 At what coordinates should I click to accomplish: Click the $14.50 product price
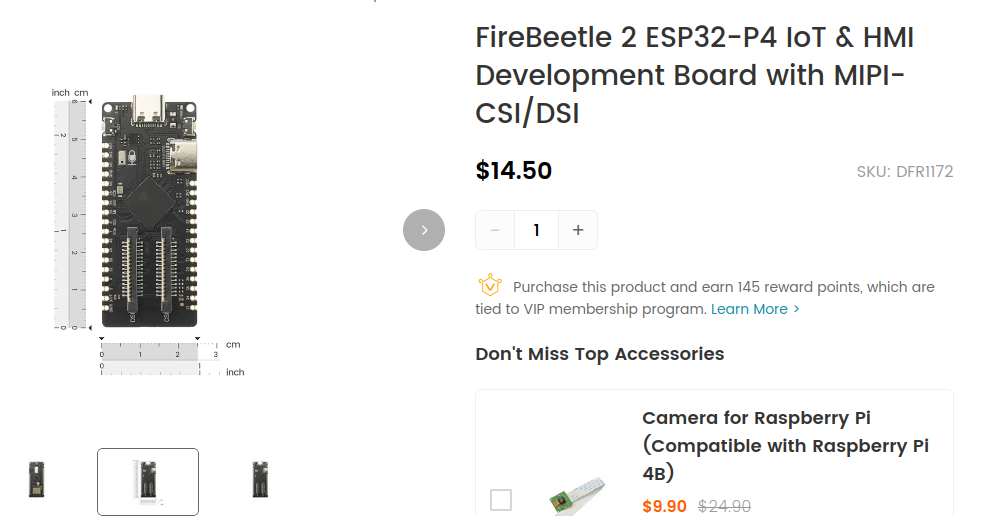tap(514, 171)
